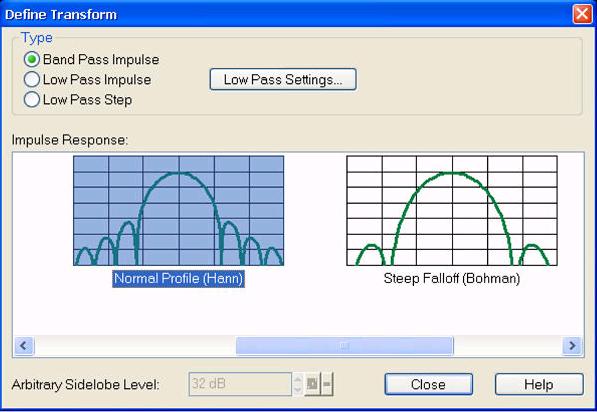Viewport: 597px width, 412px height.
Task: Click the minus icon next to sidelobe field
Action: tap(327, 384)
